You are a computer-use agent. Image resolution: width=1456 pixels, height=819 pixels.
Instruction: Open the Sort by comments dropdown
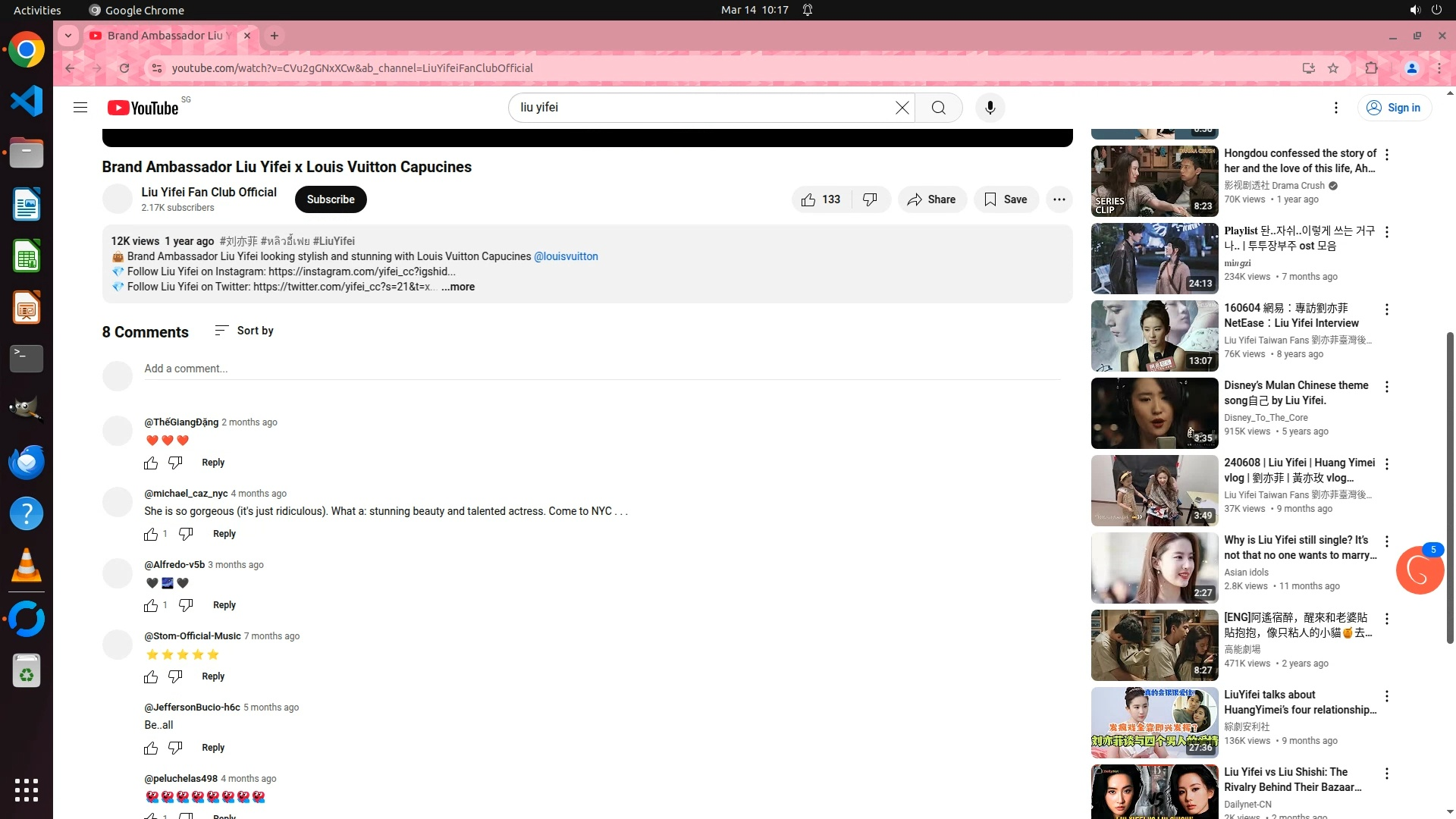pos(244,331)
